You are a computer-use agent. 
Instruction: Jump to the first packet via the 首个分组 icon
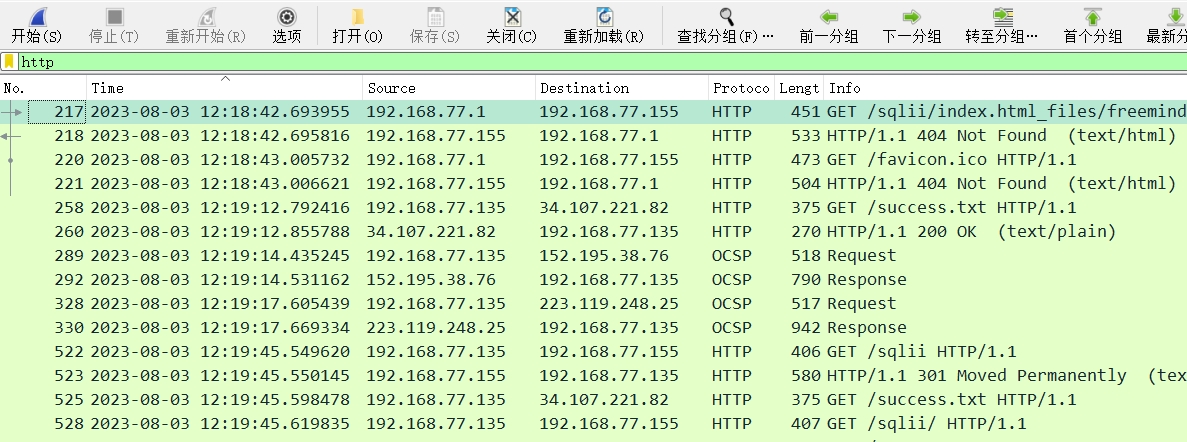coord(1093,17)
